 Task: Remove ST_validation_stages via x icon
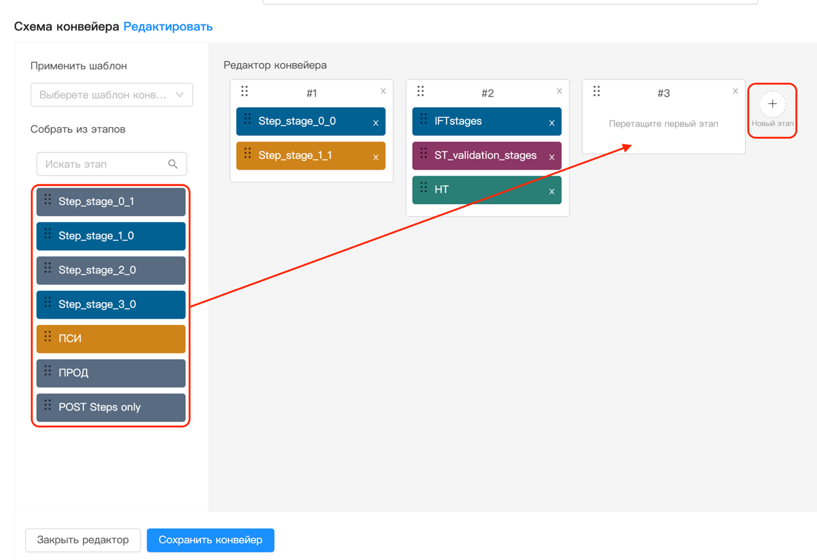point(552,157)
